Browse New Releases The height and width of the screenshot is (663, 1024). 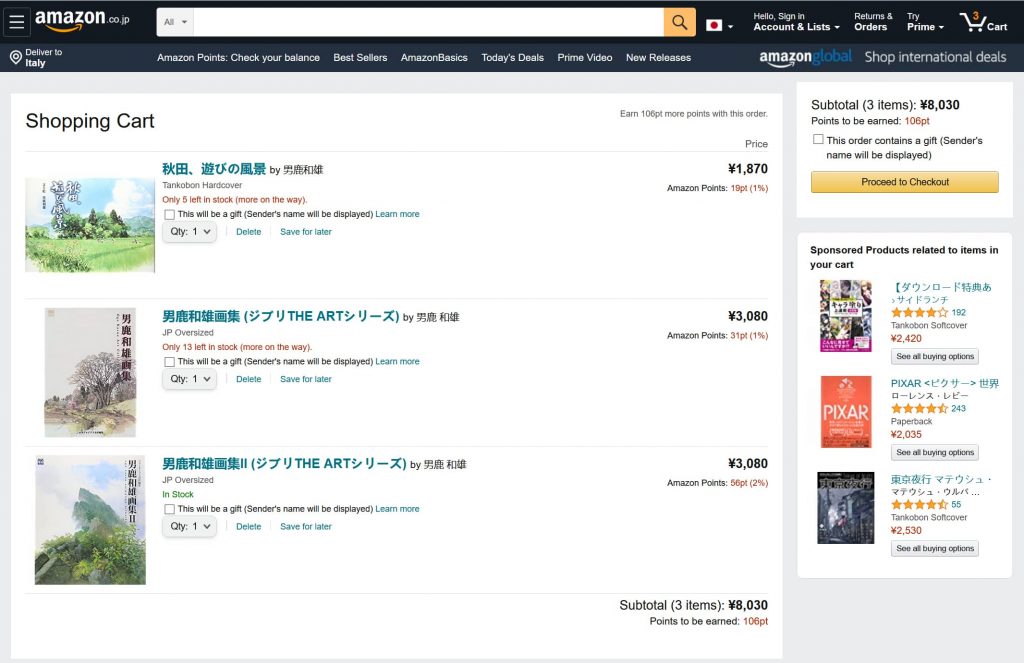658,57
